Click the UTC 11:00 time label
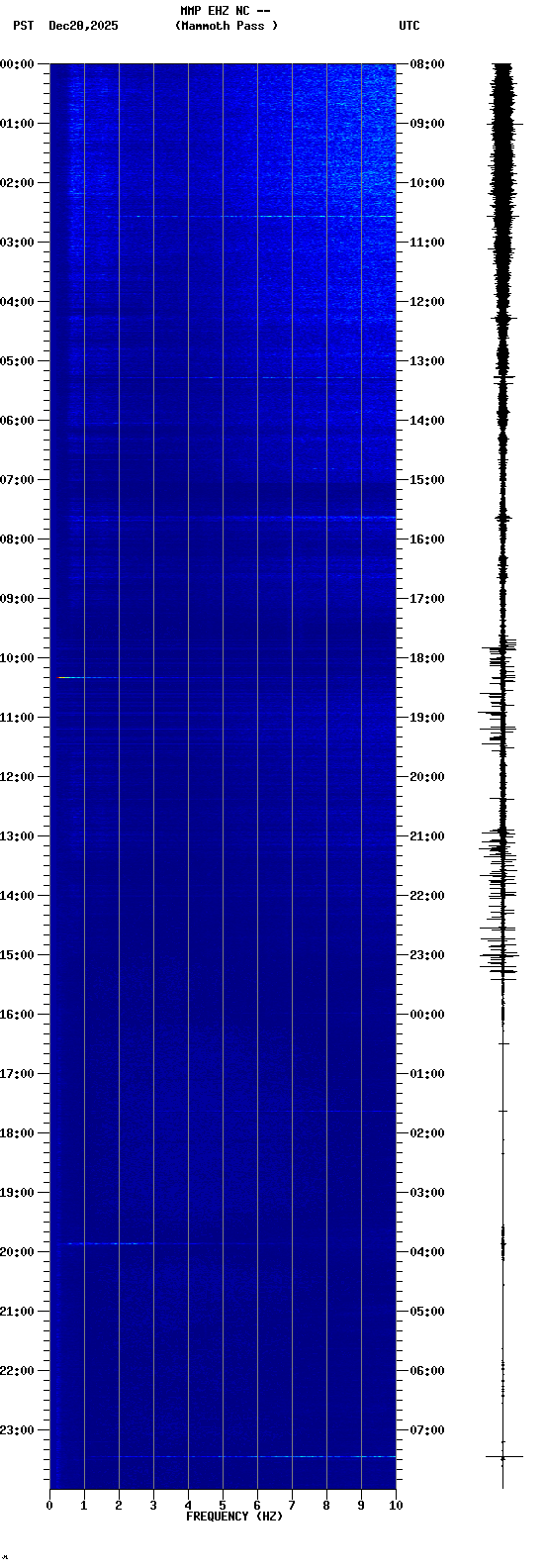546x1568 pixels. pyautogui.click(x=426, y=242)
